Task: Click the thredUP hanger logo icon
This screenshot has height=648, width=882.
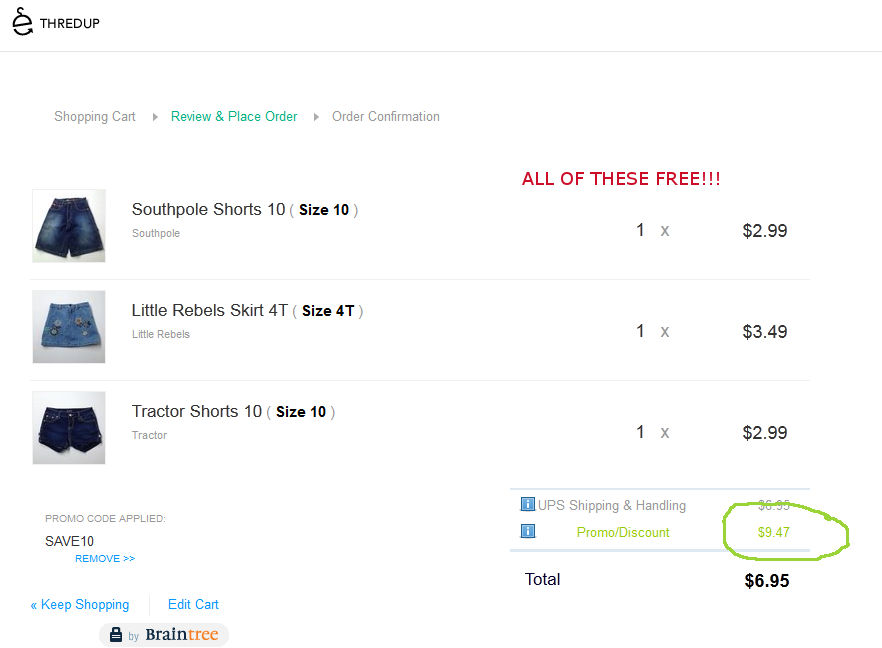Action: tap(22, 21)
